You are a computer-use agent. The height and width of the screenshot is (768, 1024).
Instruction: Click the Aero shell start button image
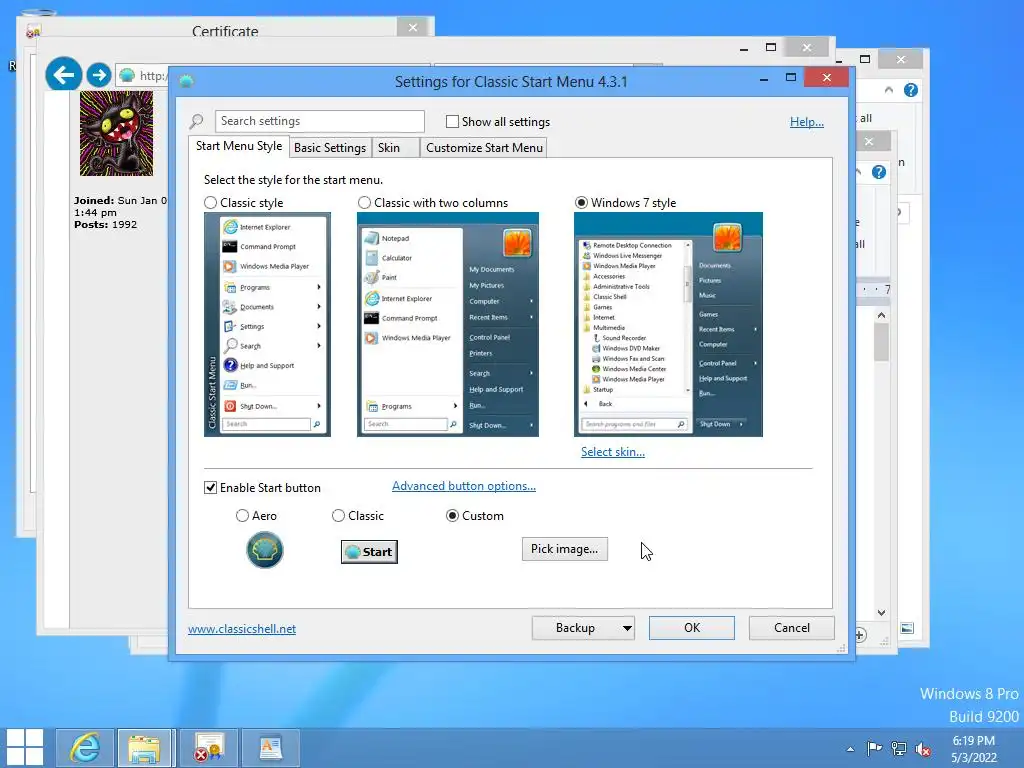264,550
